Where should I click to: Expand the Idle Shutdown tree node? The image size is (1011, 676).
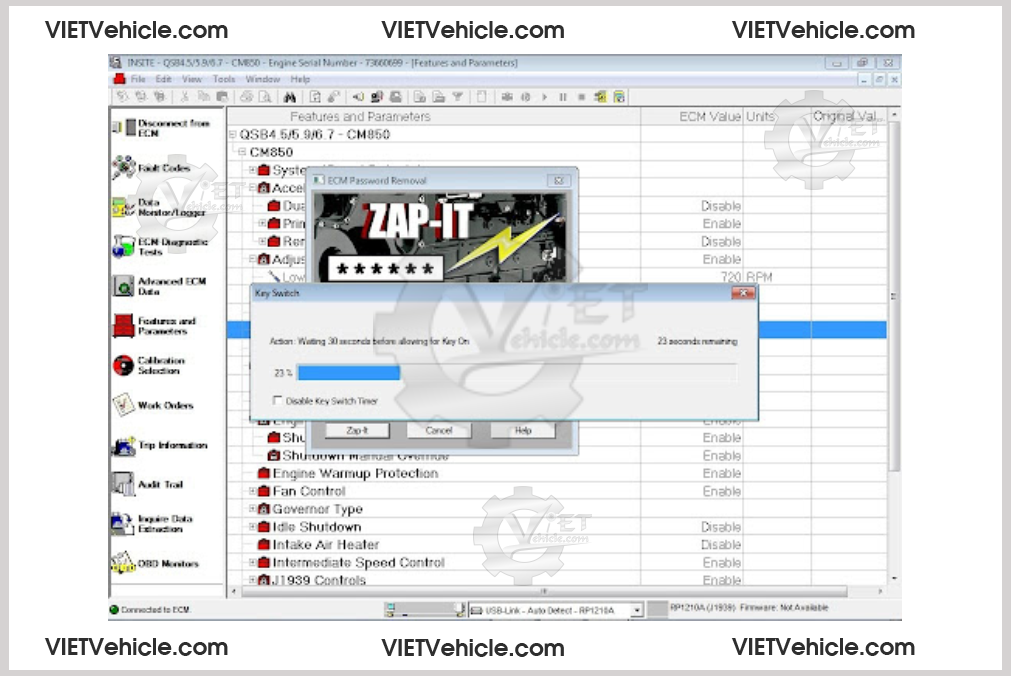(x=253, y=528)
